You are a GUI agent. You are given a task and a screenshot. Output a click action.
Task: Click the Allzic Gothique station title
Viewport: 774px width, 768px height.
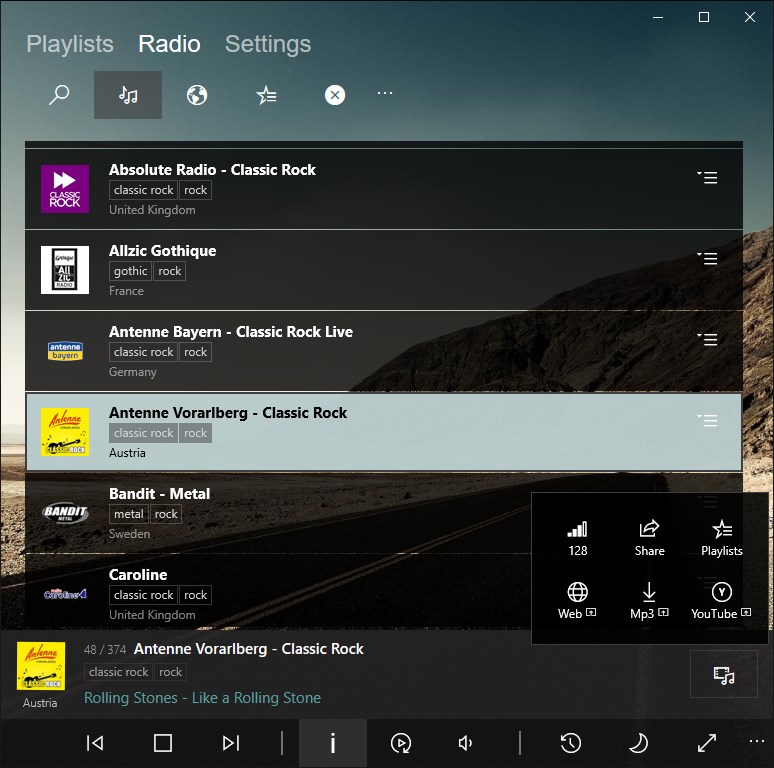click(162, 251)
